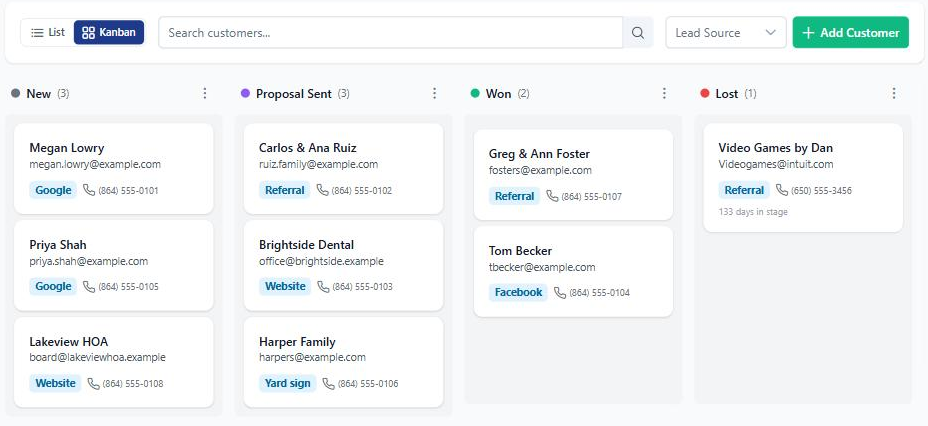Open the Megan Lowry customer card

pos(114,169)
